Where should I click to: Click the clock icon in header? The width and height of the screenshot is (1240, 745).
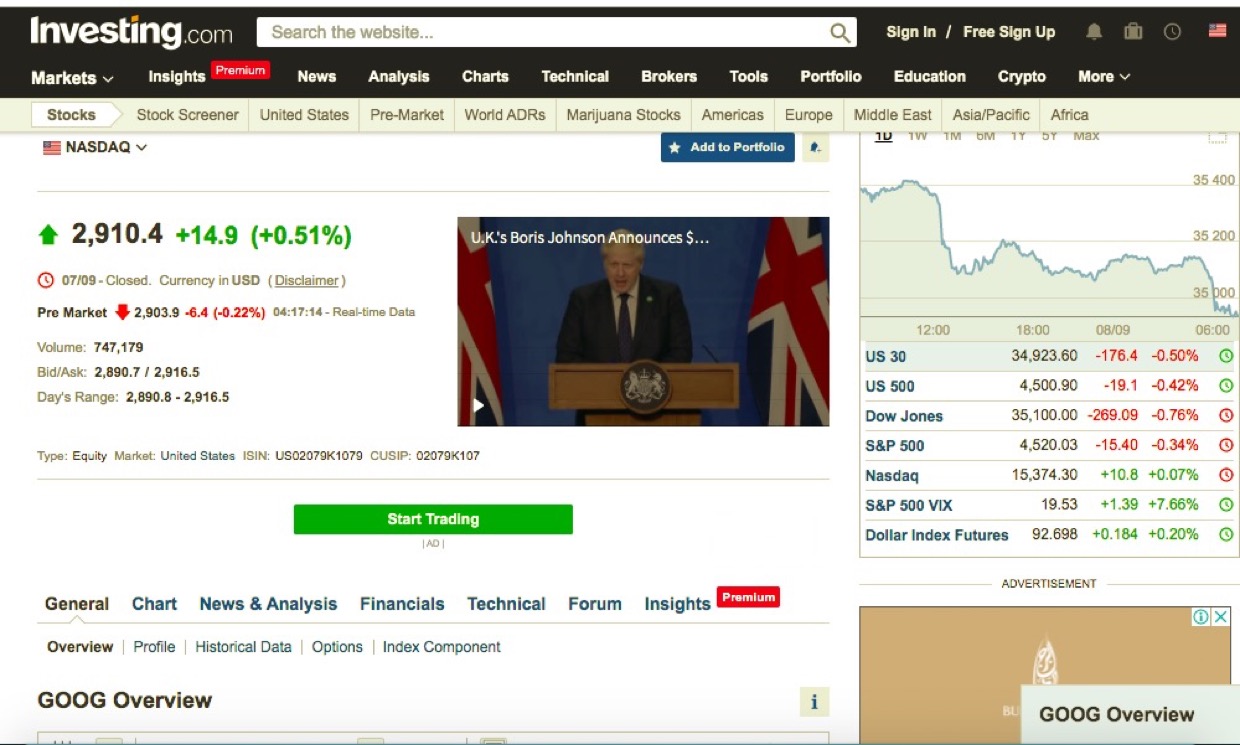click(x=1172, y=32)
